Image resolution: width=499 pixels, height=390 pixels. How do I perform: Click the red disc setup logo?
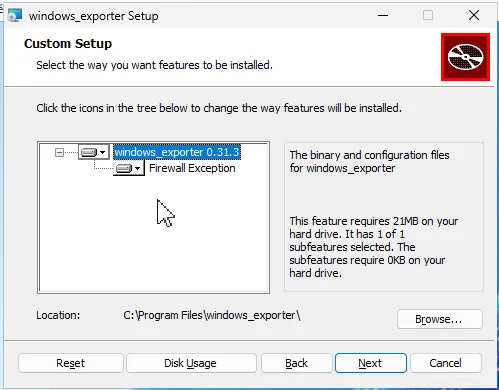click(x=465, y=57)
